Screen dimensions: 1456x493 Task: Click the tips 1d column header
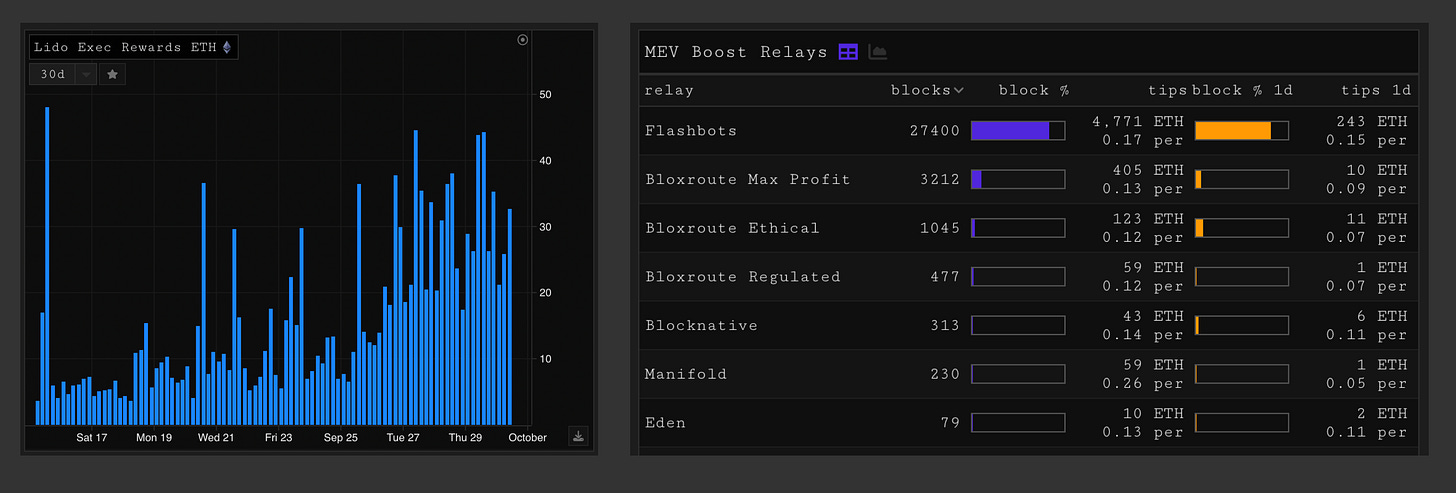click(1376, 90)
